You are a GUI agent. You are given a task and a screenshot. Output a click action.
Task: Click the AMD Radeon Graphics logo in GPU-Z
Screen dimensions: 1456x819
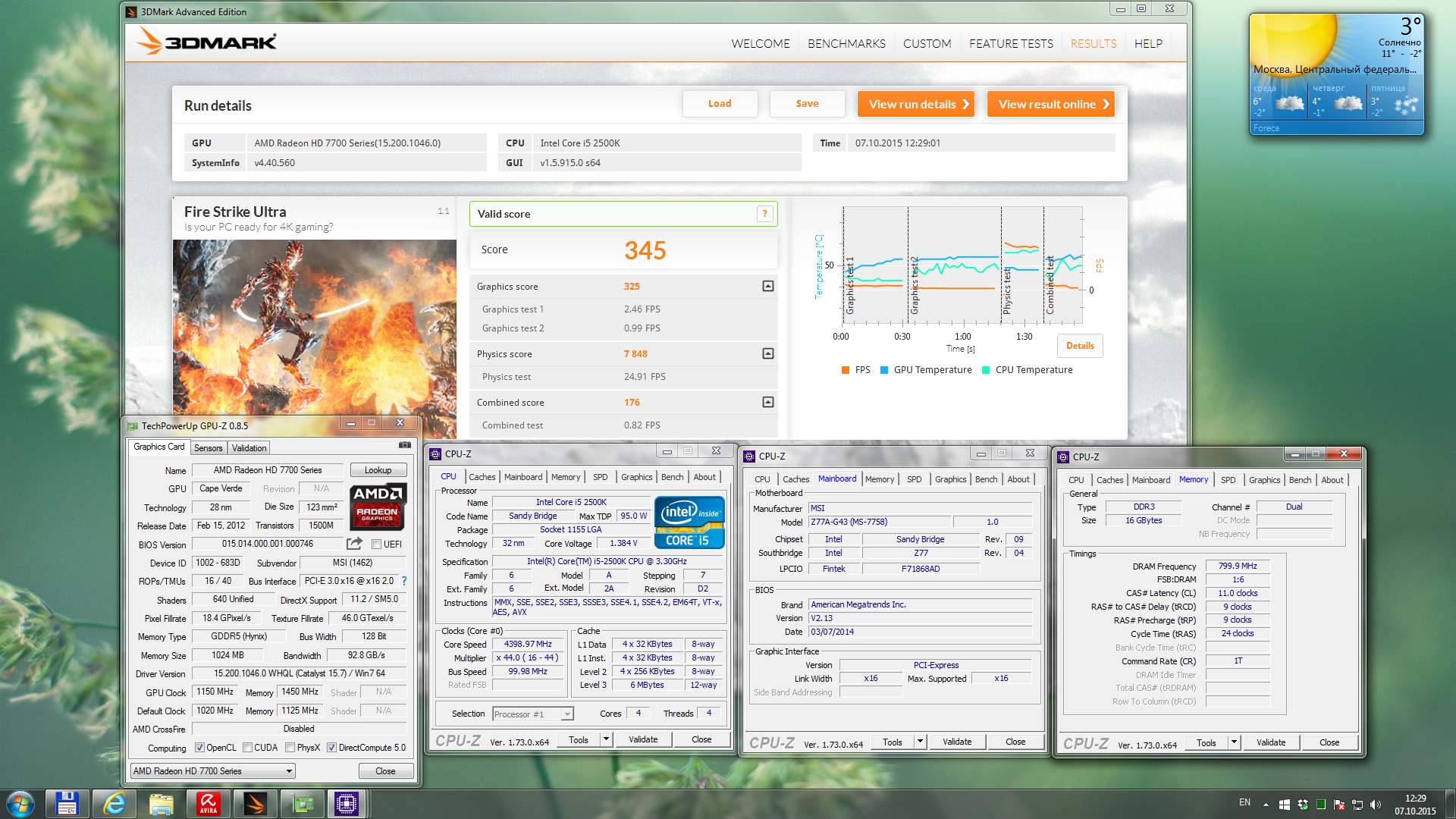(378, 507)
